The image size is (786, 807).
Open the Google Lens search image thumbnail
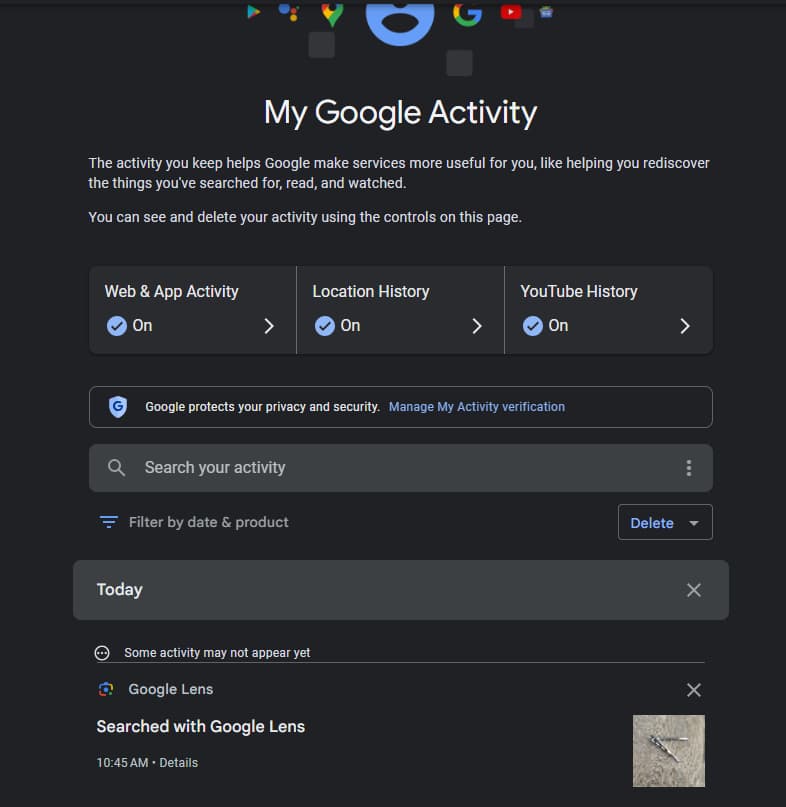(668, 750)
